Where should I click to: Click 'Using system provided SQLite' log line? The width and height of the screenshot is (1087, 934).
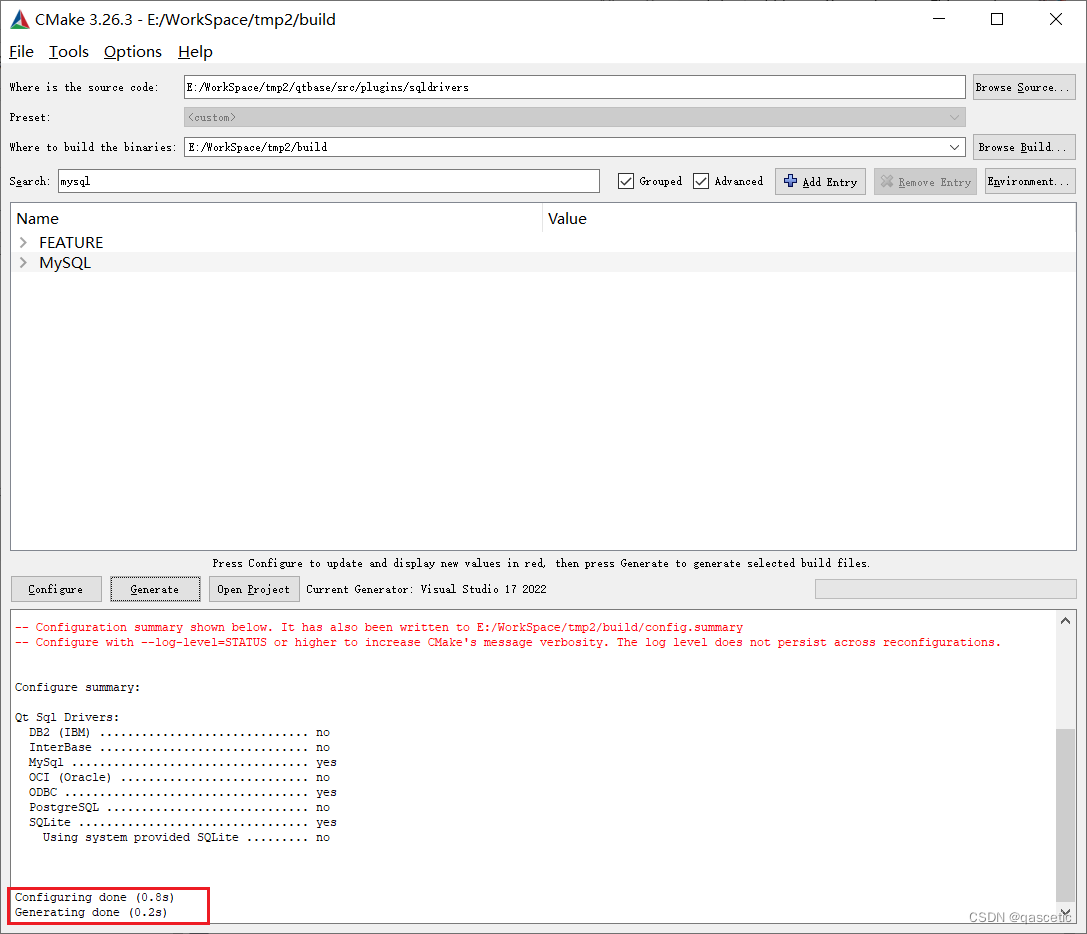pos(186,837)
